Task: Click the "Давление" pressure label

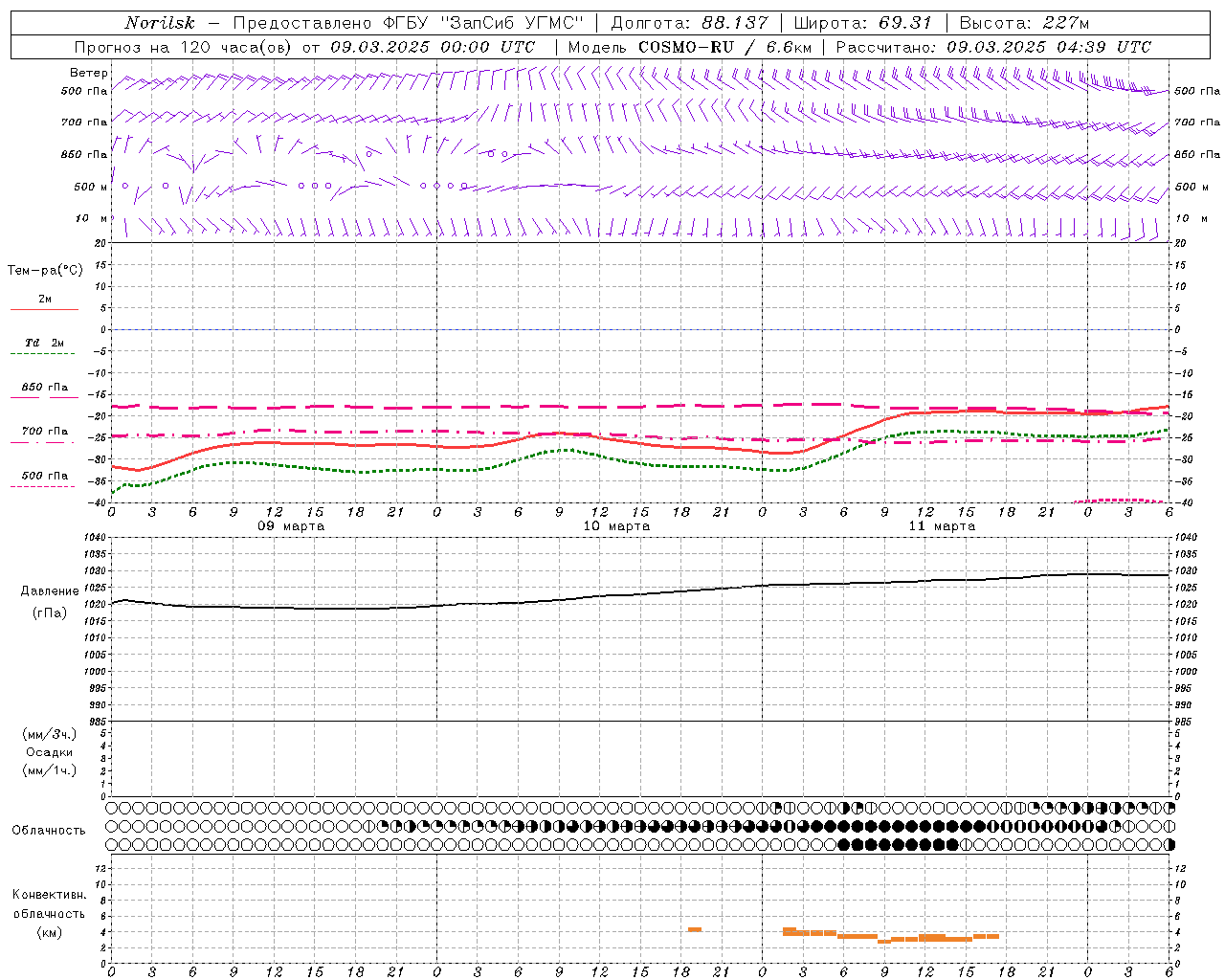Action: 50,591
